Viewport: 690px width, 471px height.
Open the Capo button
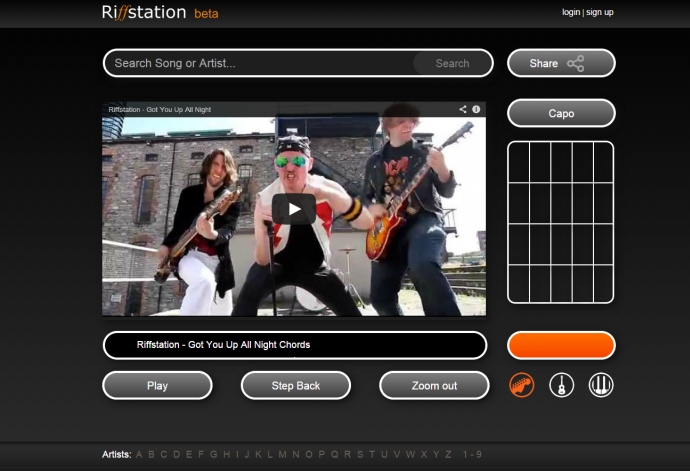pyautogui.click(x=561, y=114)
